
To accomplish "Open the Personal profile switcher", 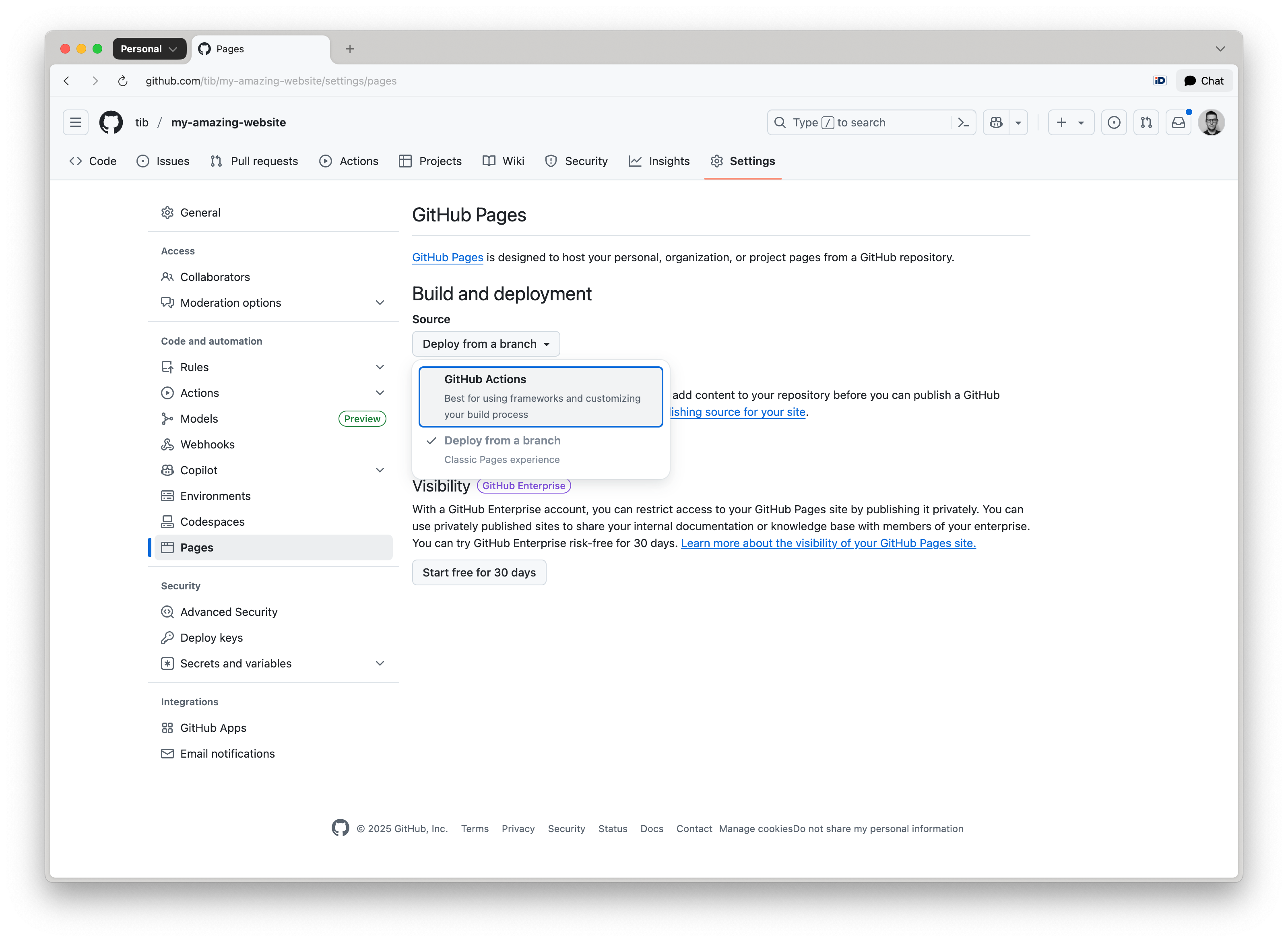I will coord(149,49).
